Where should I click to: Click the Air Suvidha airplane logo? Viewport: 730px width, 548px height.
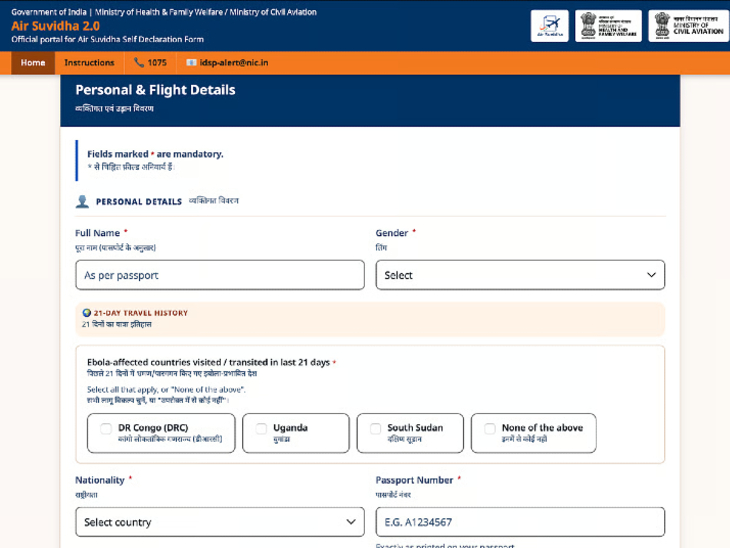click(x=549, y=26)
